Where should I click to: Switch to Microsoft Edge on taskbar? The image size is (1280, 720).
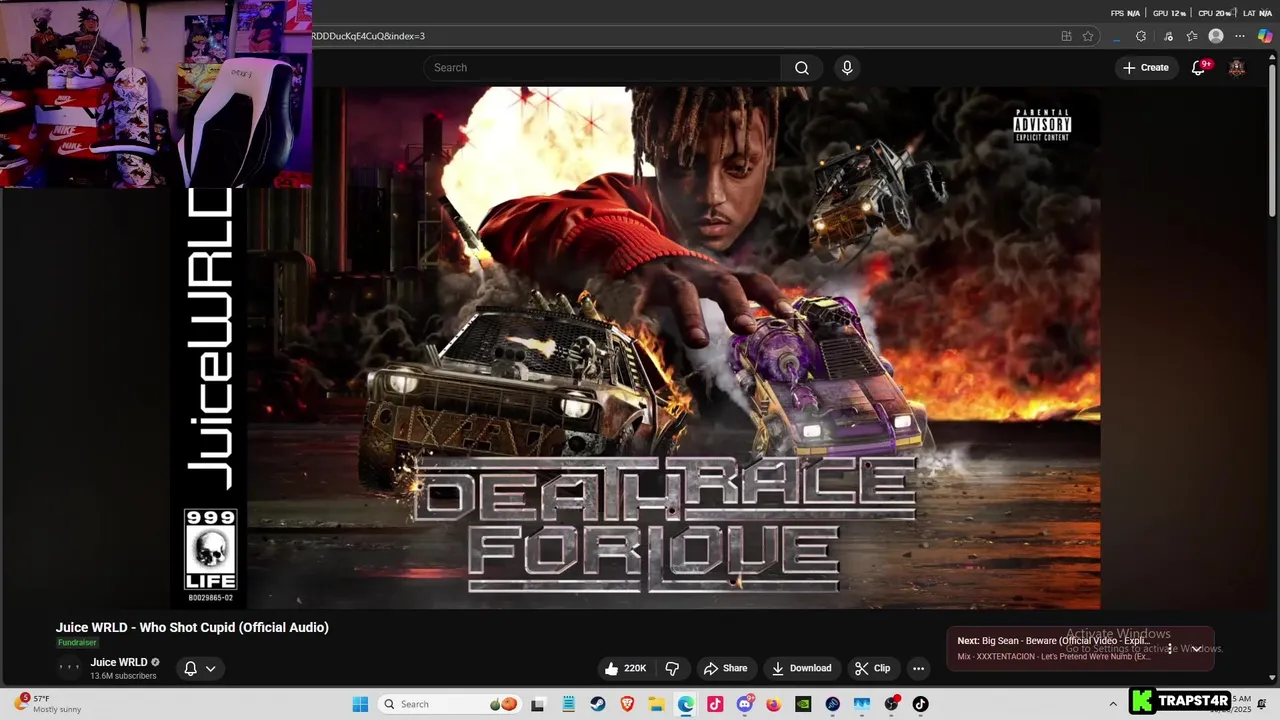[686, 704]
